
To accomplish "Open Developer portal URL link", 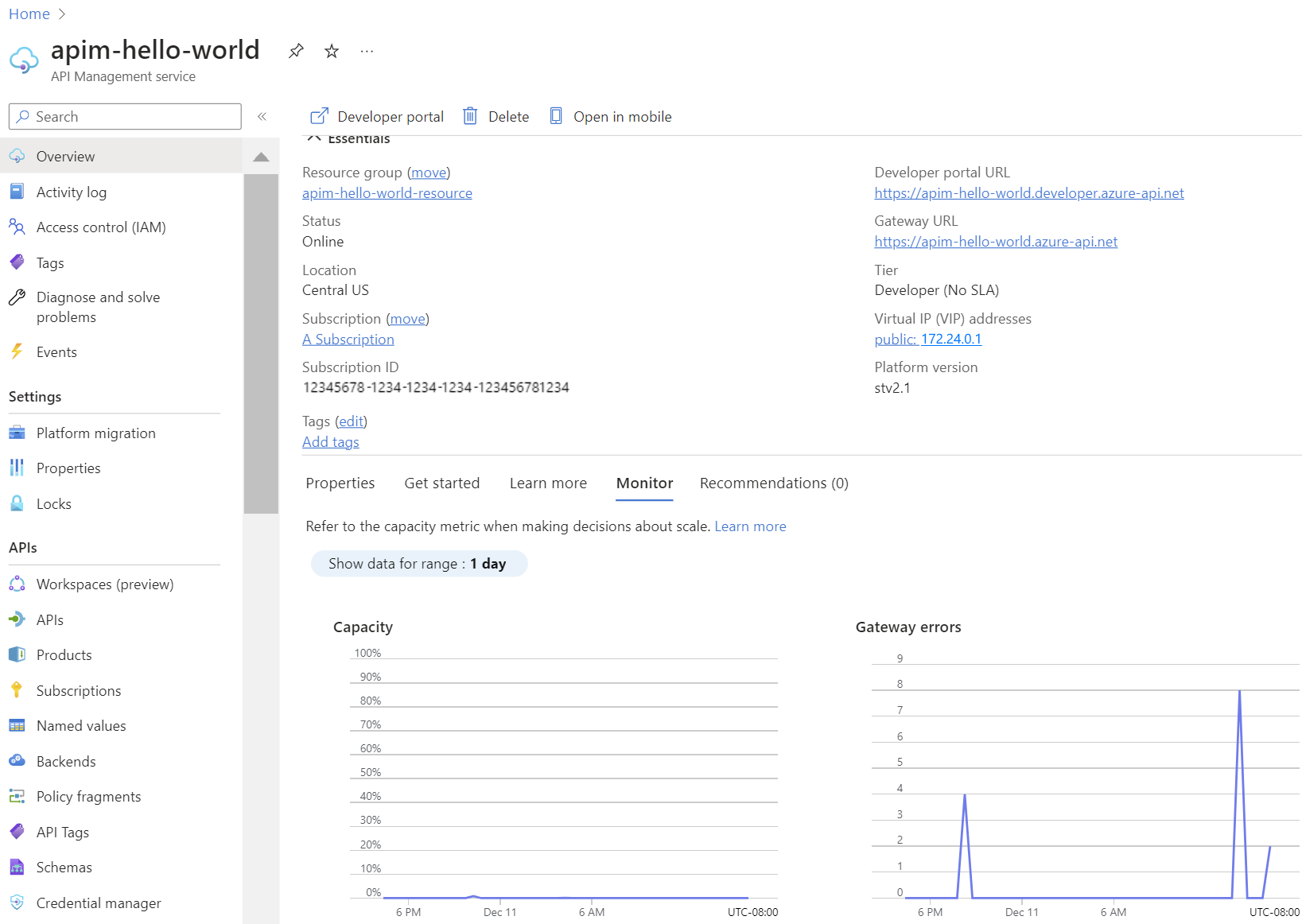I will pyautogui.click(x=1029, y=193).
